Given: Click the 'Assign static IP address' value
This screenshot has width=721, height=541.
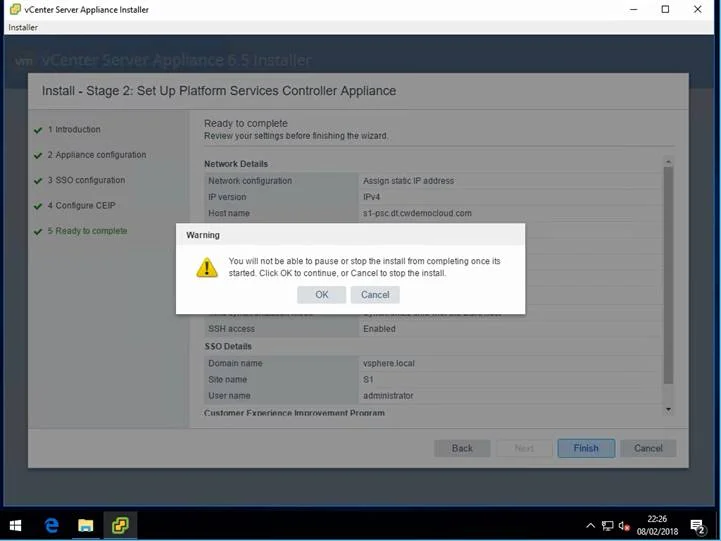Looking at the screenshot, I should point(408,181).
